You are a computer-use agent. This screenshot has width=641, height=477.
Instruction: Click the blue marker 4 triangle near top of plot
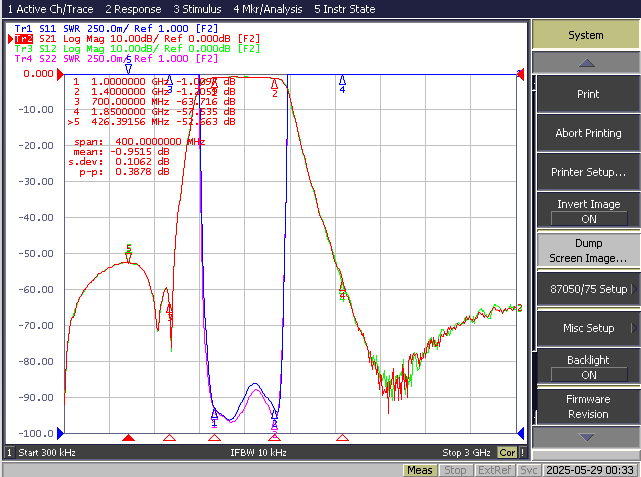342,79
